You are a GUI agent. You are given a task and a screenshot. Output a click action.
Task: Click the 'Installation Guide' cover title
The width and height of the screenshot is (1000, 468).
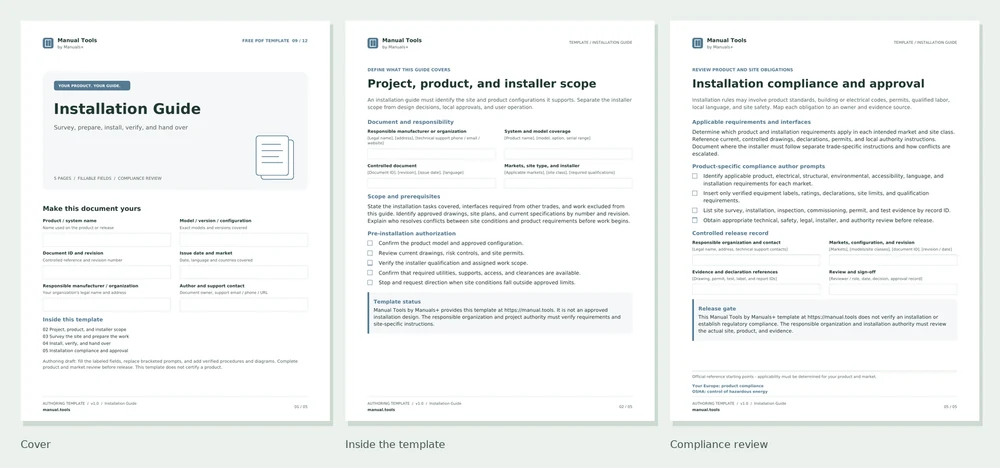point(127,109)
